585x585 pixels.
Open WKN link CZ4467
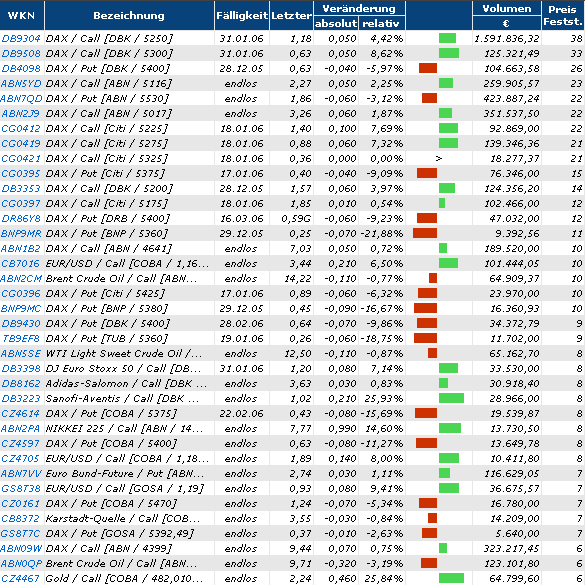(21, 578)
